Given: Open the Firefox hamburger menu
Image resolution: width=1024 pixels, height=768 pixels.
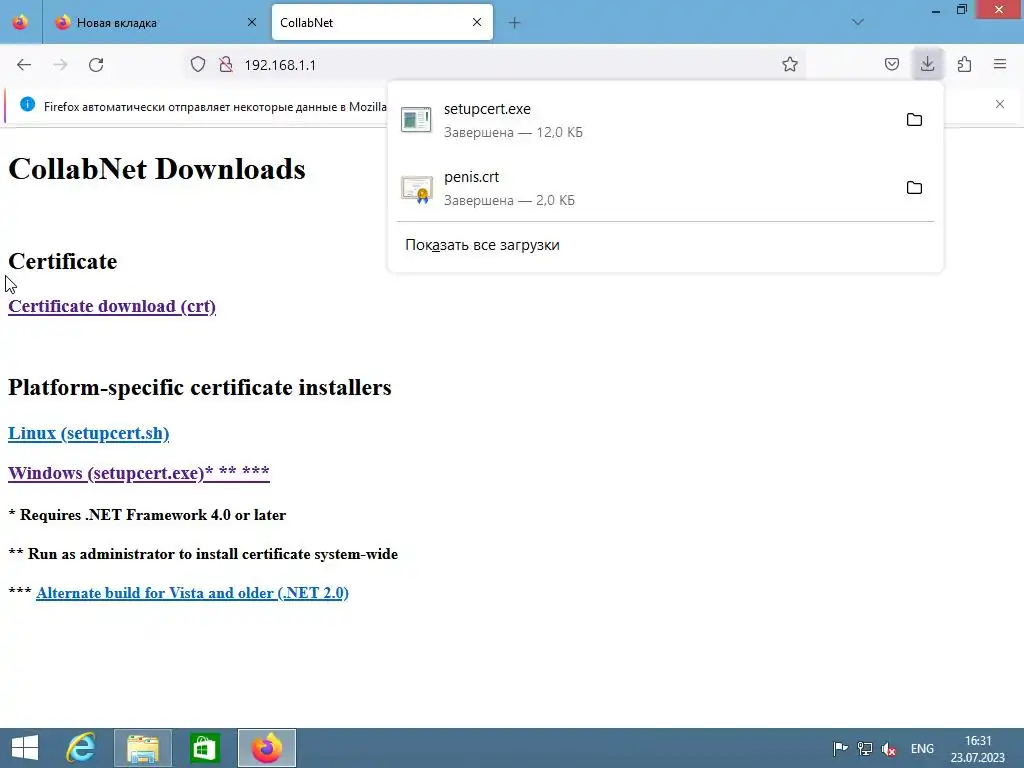Looking at the screenshot, I should coord(1000,64).
